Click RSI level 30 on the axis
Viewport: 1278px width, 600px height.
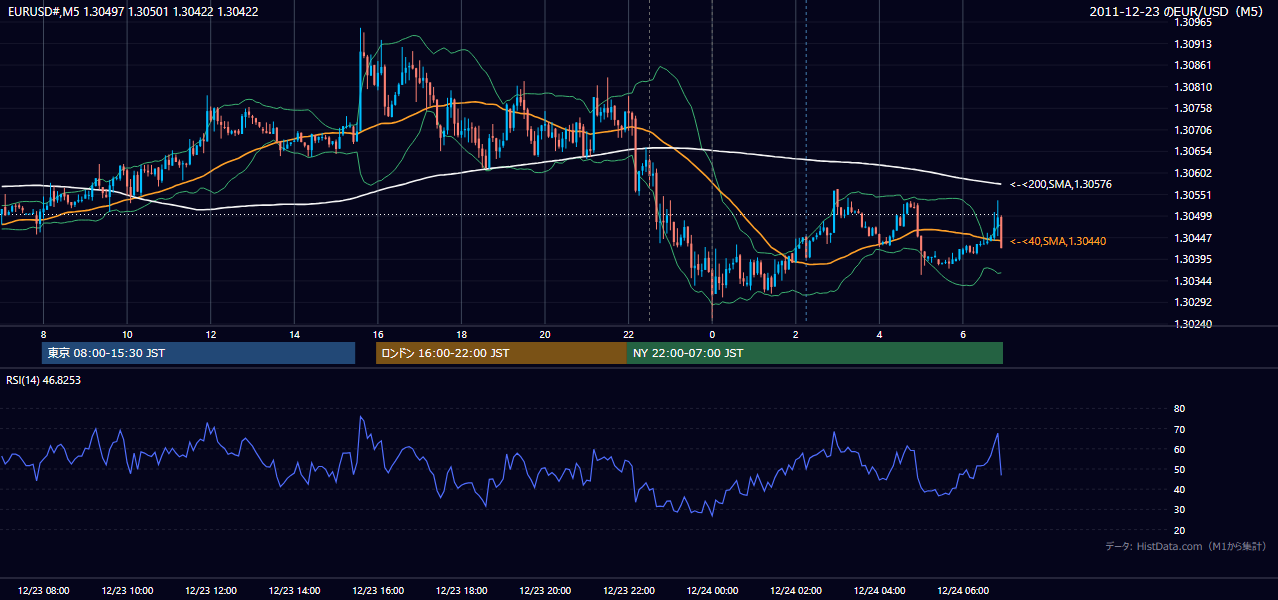tap(1179, 510)
